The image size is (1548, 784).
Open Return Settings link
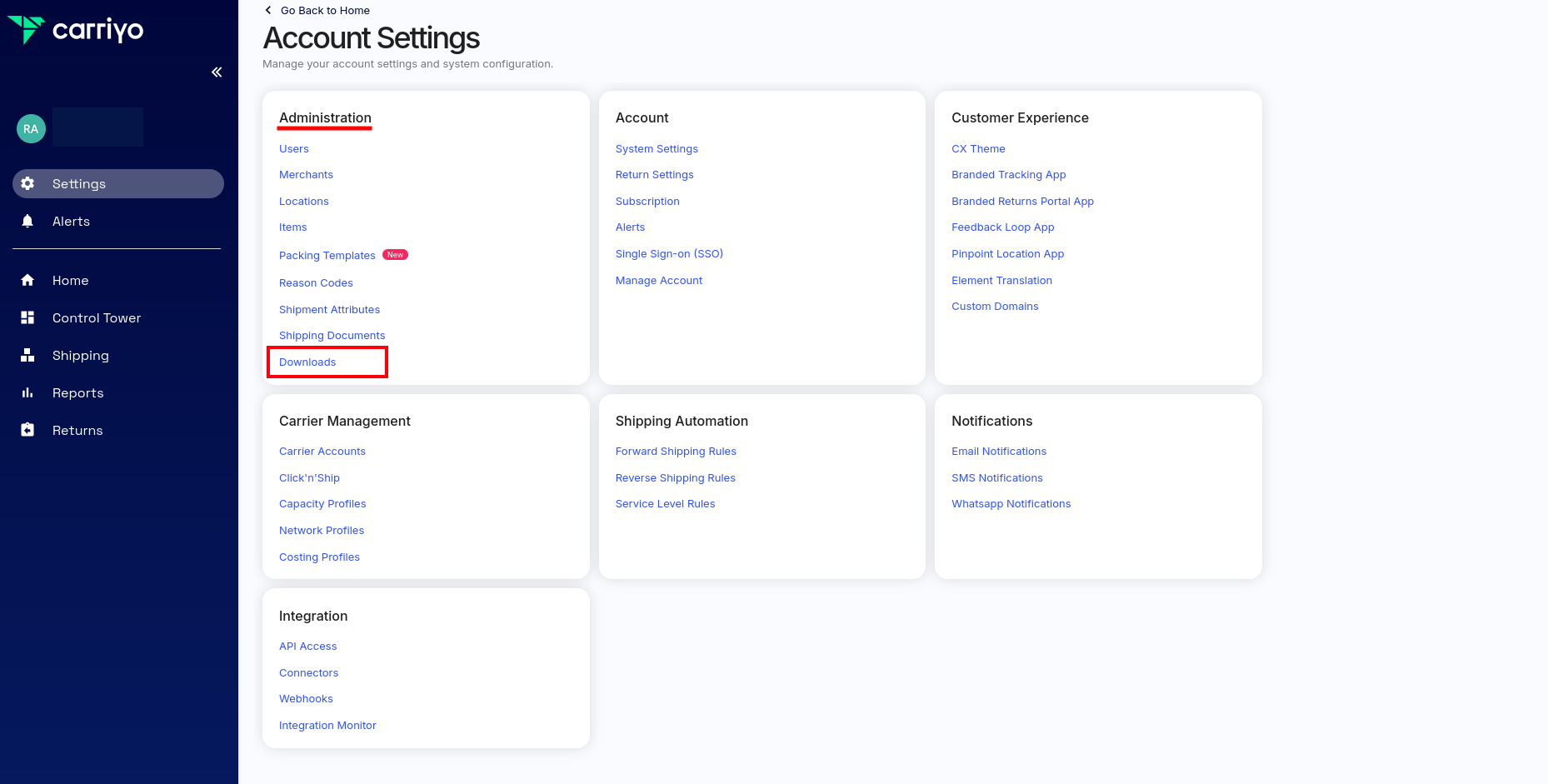pyautogui.click(x=655, y=174)
